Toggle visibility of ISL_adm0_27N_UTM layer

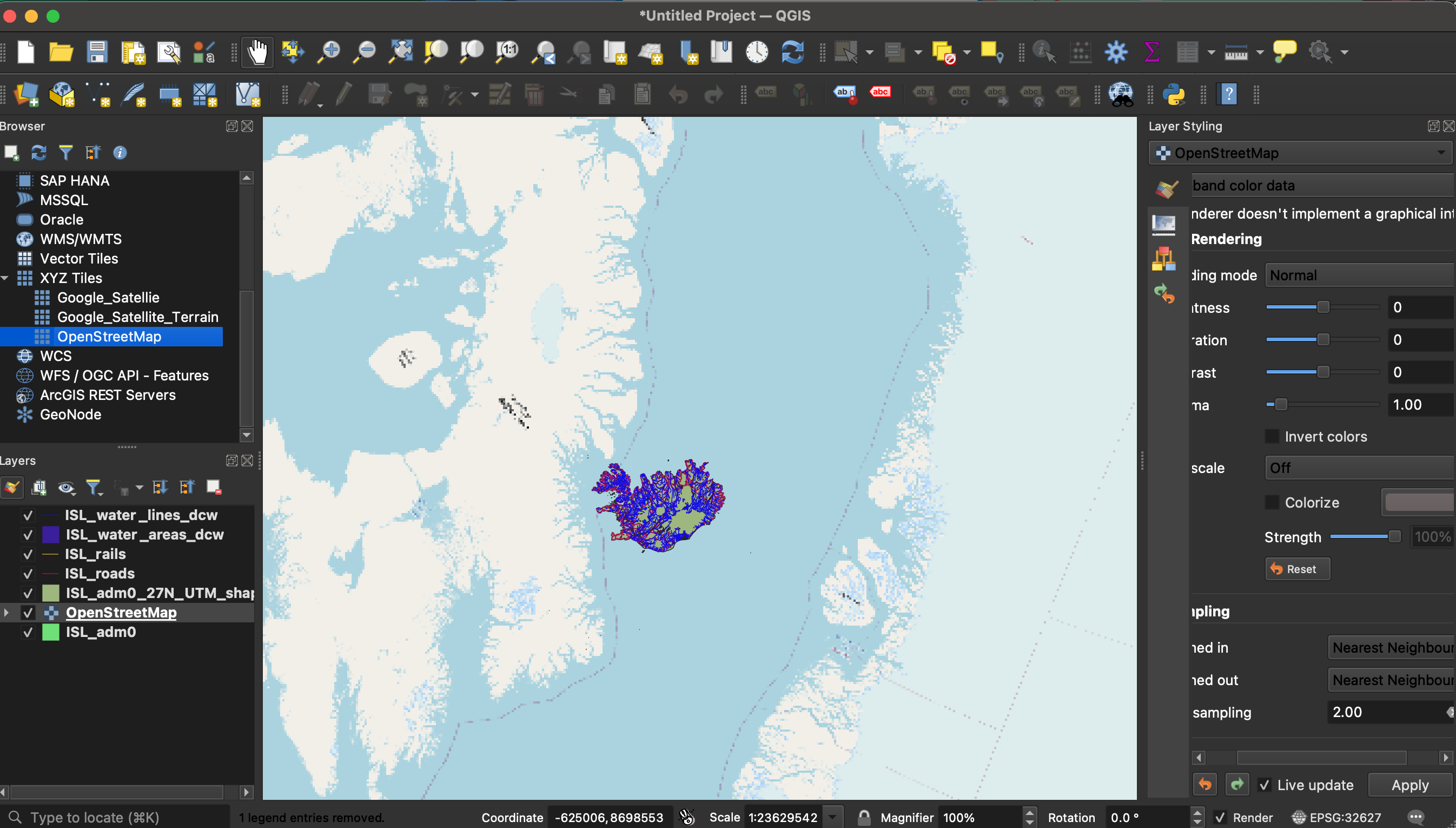coord(27,593)
